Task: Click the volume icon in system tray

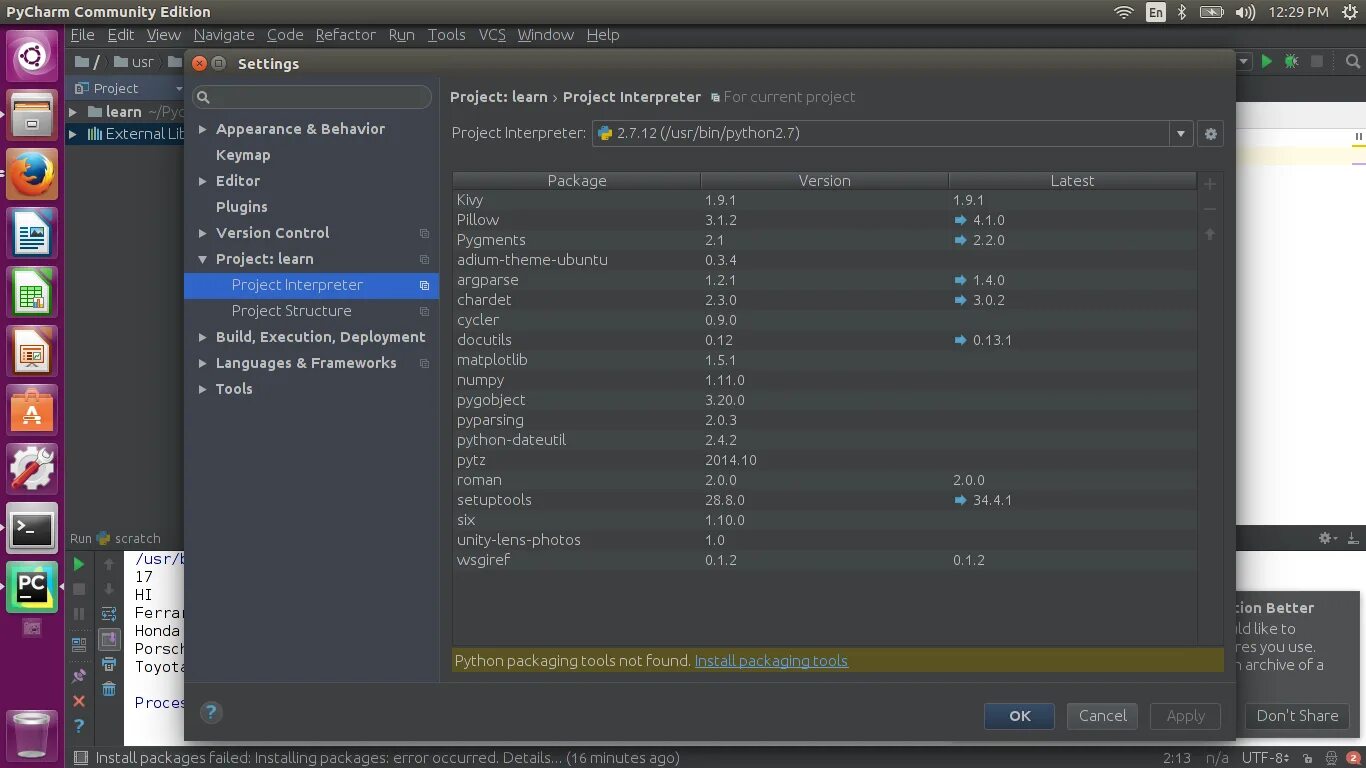Action: pos(1245,12)
